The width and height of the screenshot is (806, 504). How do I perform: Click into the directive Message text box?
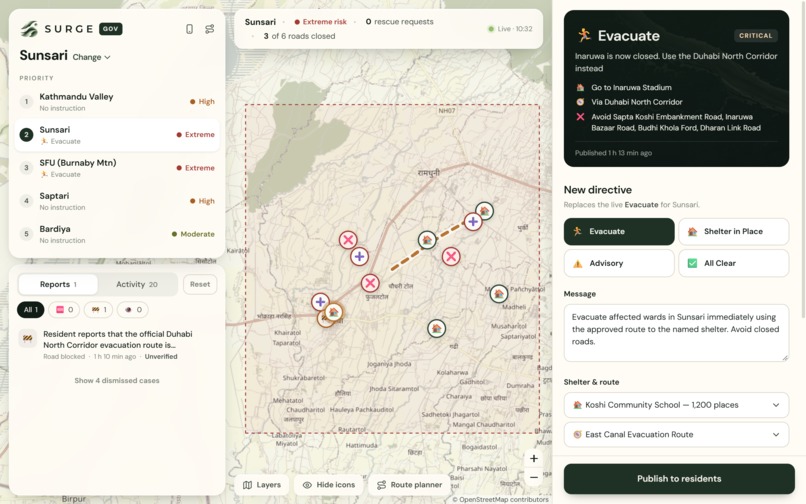676,333
